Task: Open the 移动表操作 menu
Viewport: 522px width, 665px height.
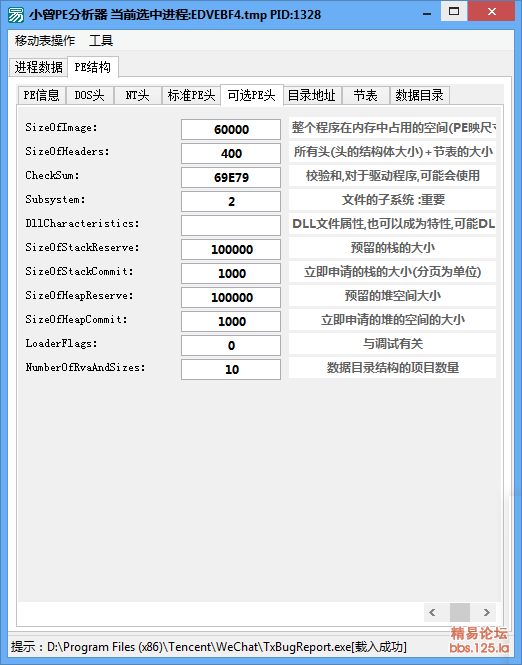Action: 45,41
